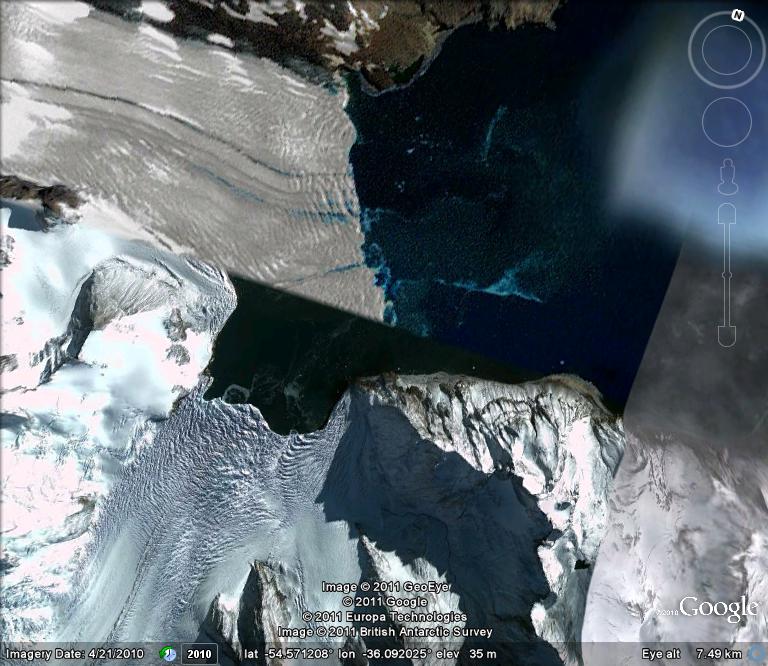This screenshot has width=768, height=666.
Task: Click the Europa Technologies copyright text
Action: (x=385, y=617)
